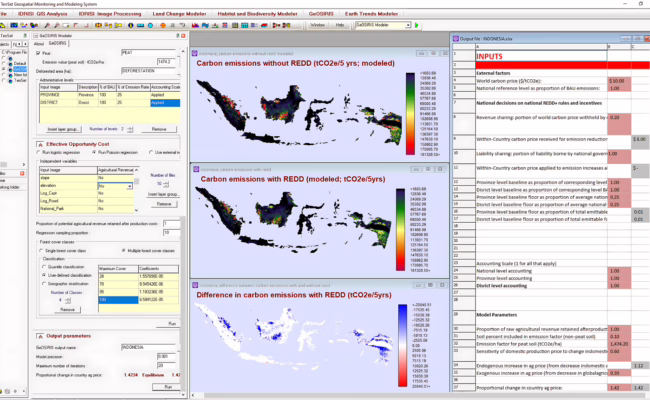
Task: Click the red-blue histogram toolbar icon
Action: click(195, 25)
